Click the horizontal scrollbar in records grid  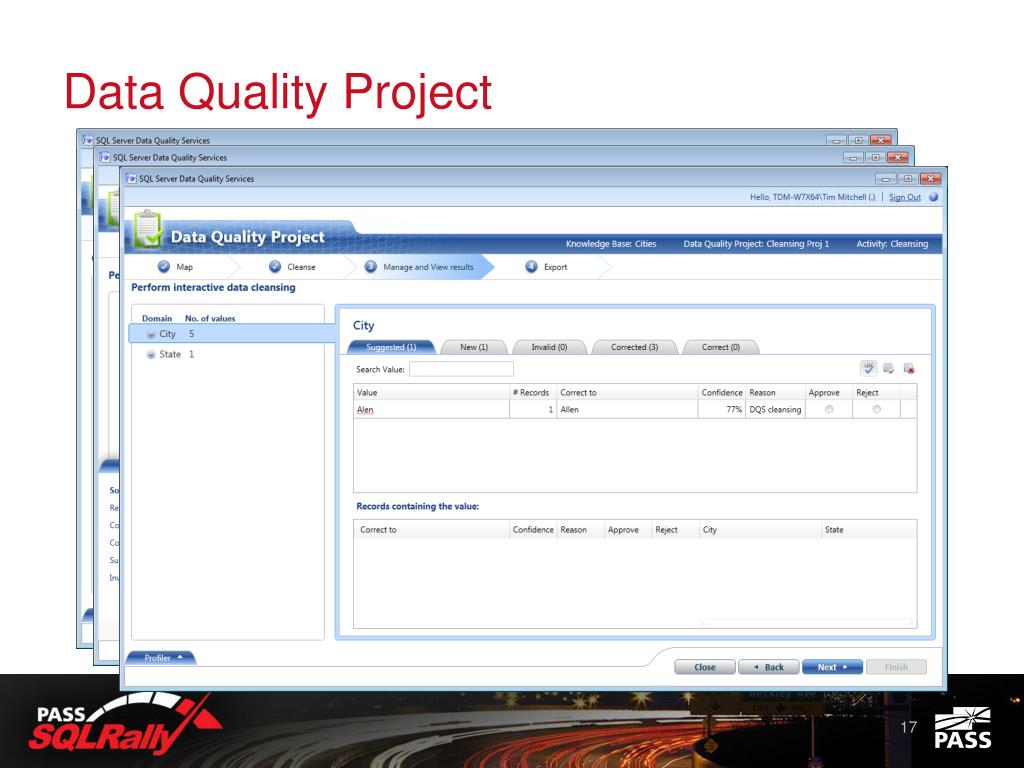807,624
